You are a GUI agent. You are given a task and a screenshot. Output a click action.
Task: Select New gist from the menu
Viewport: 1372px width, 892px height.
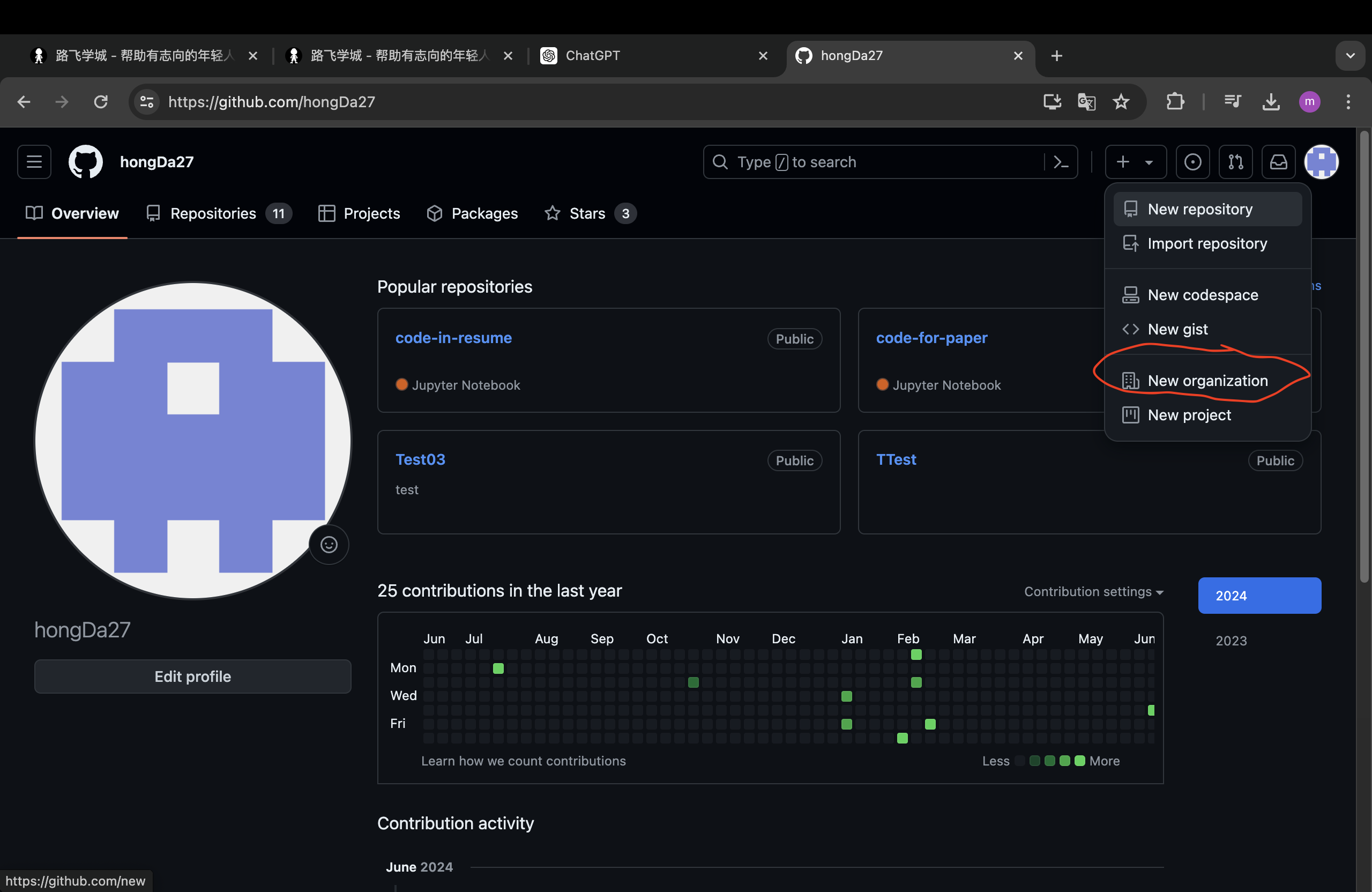click(x=1207, y=329)
